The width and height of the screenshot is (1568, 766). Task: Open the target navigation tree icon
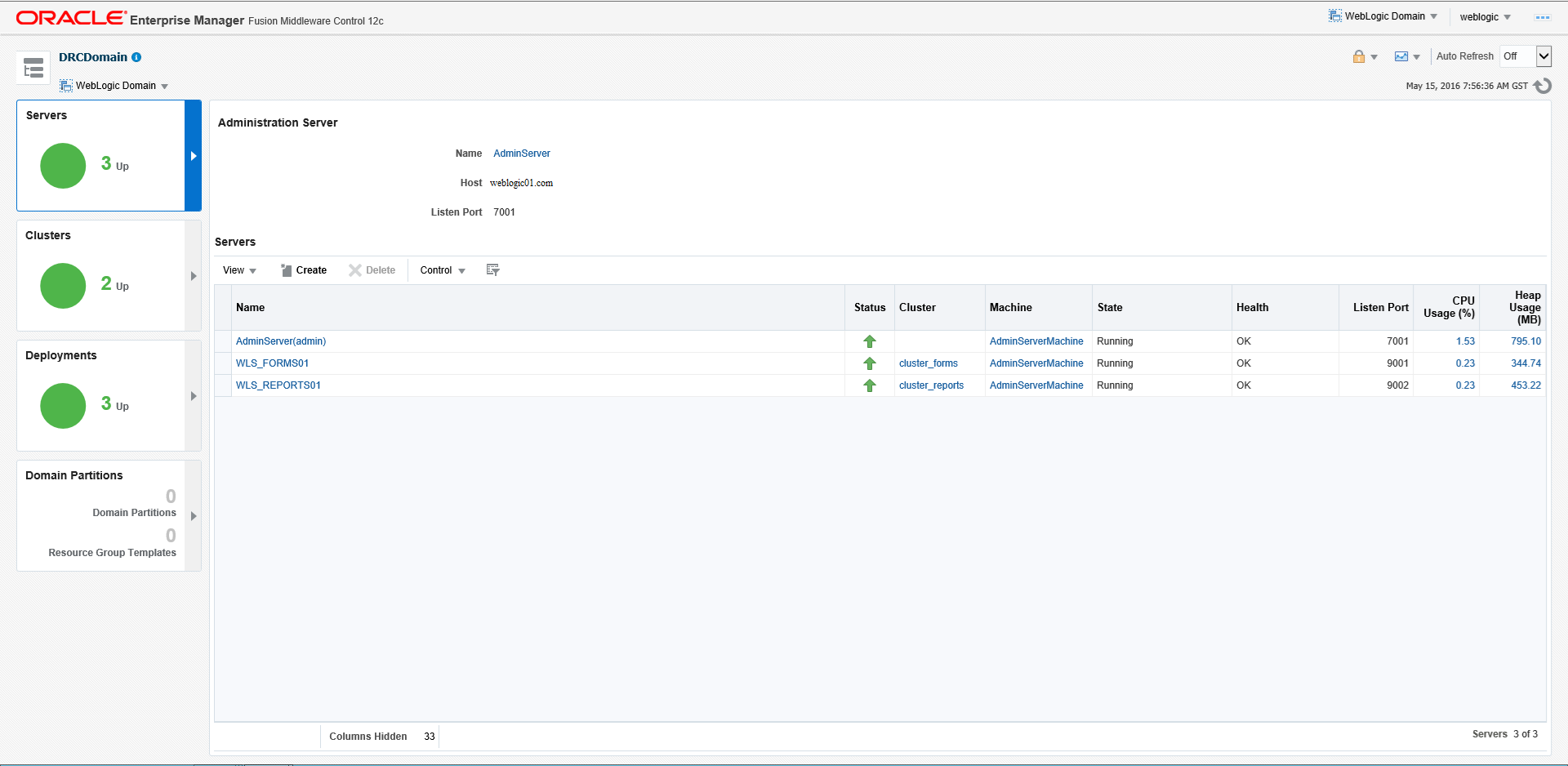click(33, 68)
